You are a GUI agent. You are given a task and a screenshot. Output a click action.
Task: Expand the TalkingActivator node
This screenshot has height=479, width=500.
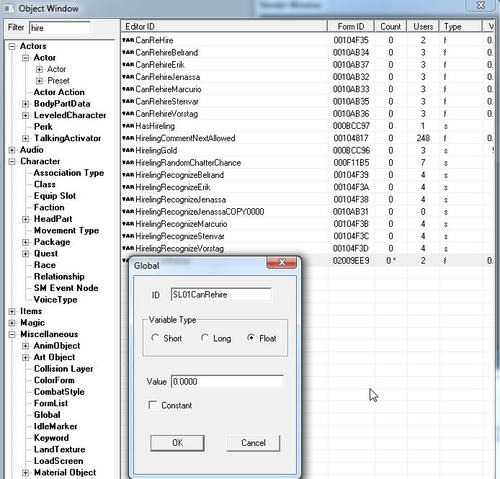pyautogui.click(x=26, y=139)
